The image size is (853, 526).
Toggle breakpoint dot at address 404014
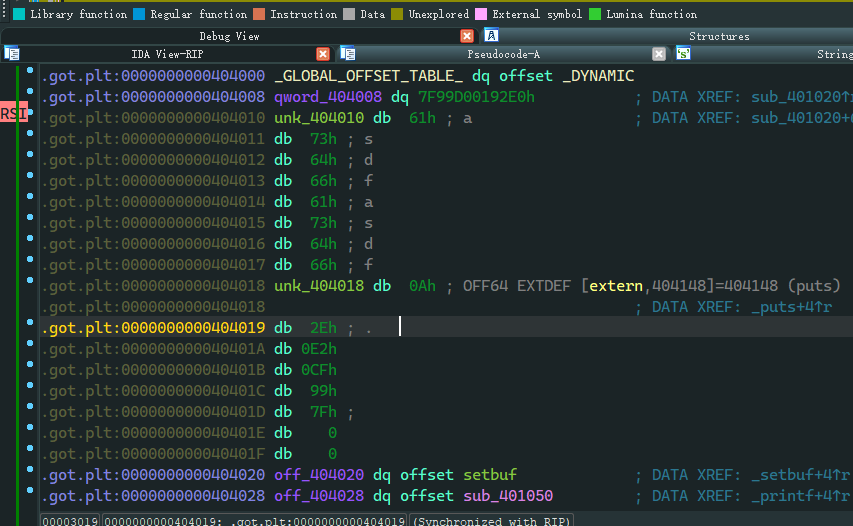pos(33,202)
